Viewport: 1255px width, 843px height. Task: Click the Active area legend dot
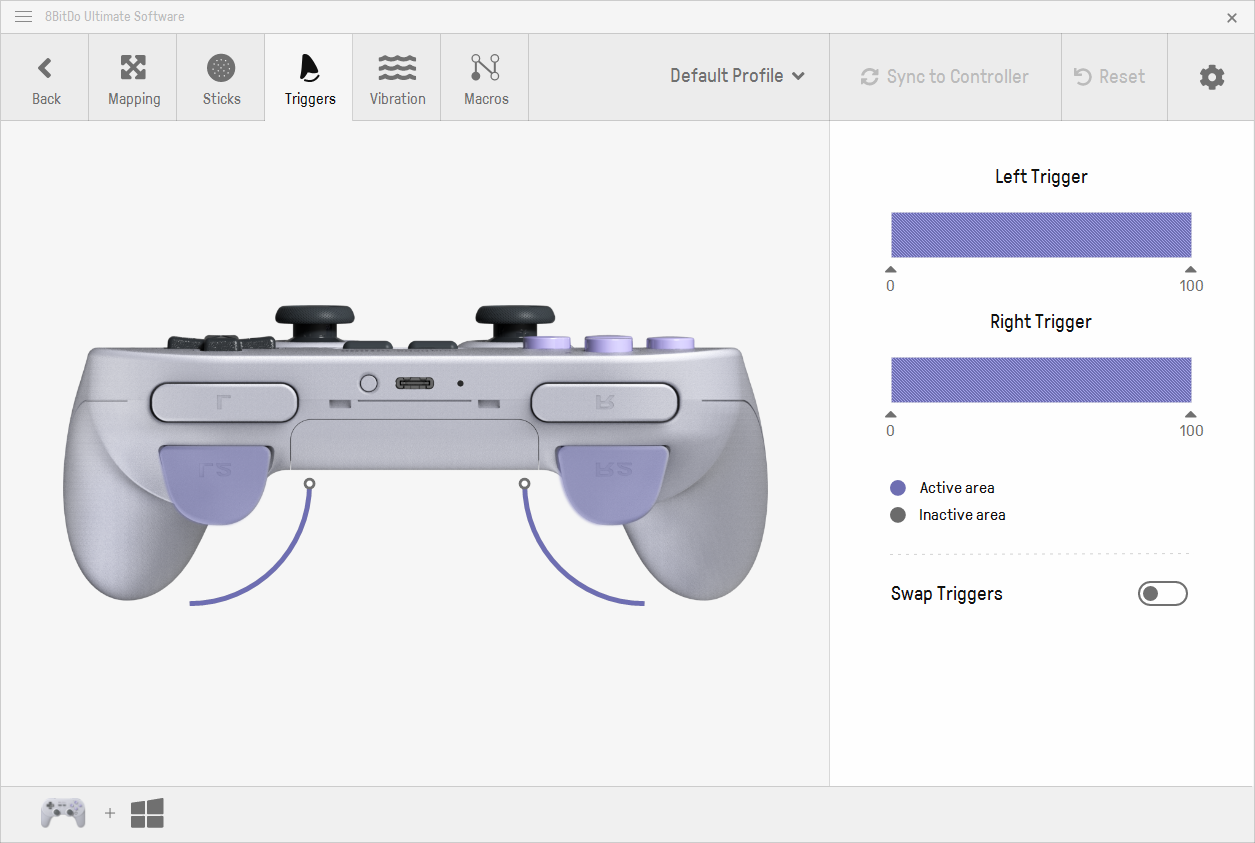tap(898, 488)
